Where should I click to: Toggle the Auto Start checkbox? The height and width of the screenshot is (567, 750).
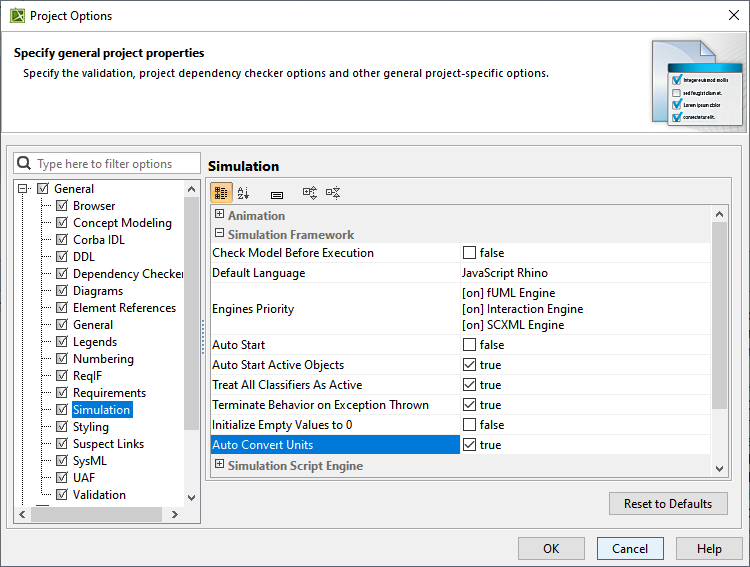pos(469,345)
